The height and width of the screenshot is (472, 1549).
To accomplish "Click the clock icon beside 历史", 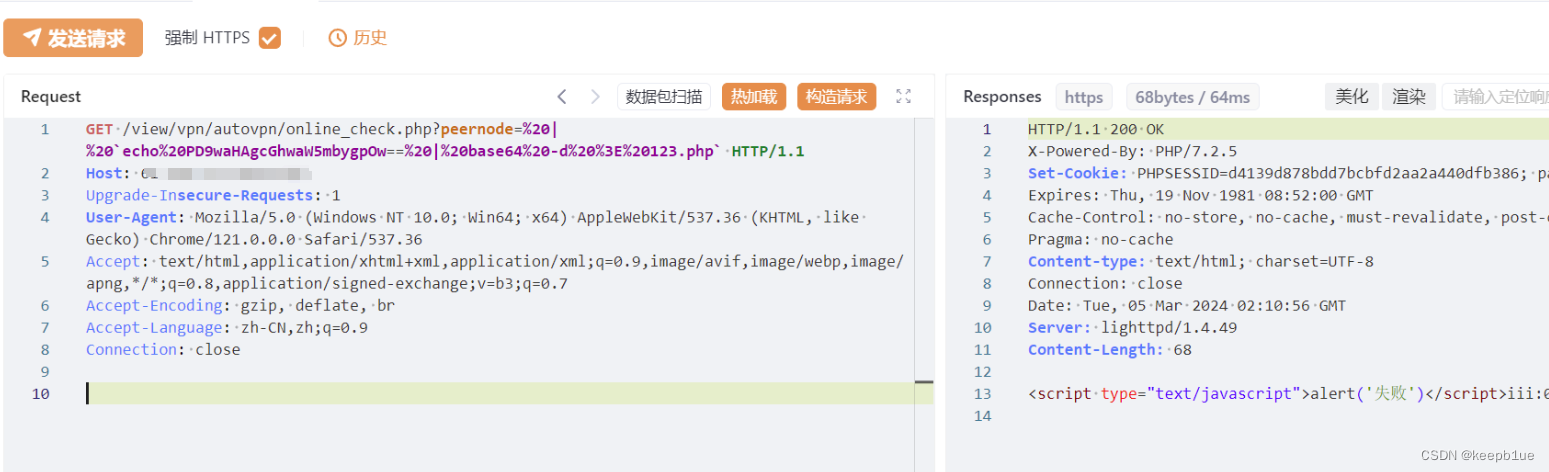I will (x=338, y=38).
